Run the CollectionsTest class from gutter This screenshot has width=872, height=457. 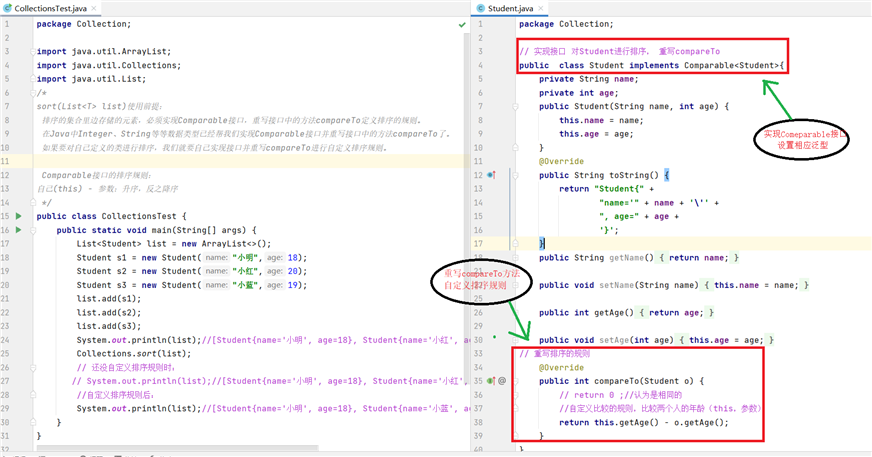(19, 216)
